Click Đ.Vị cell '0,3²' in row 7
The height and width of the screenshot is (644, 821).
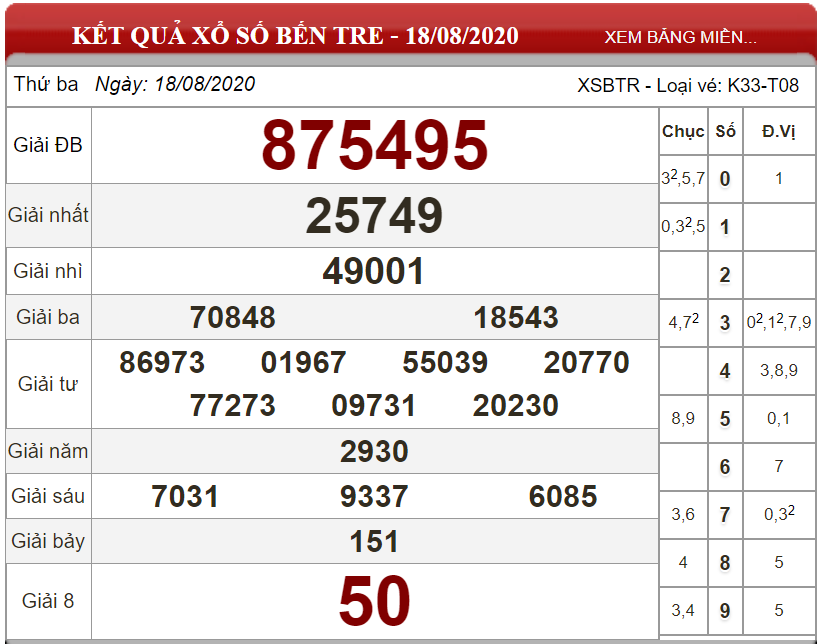pos(779,514)
